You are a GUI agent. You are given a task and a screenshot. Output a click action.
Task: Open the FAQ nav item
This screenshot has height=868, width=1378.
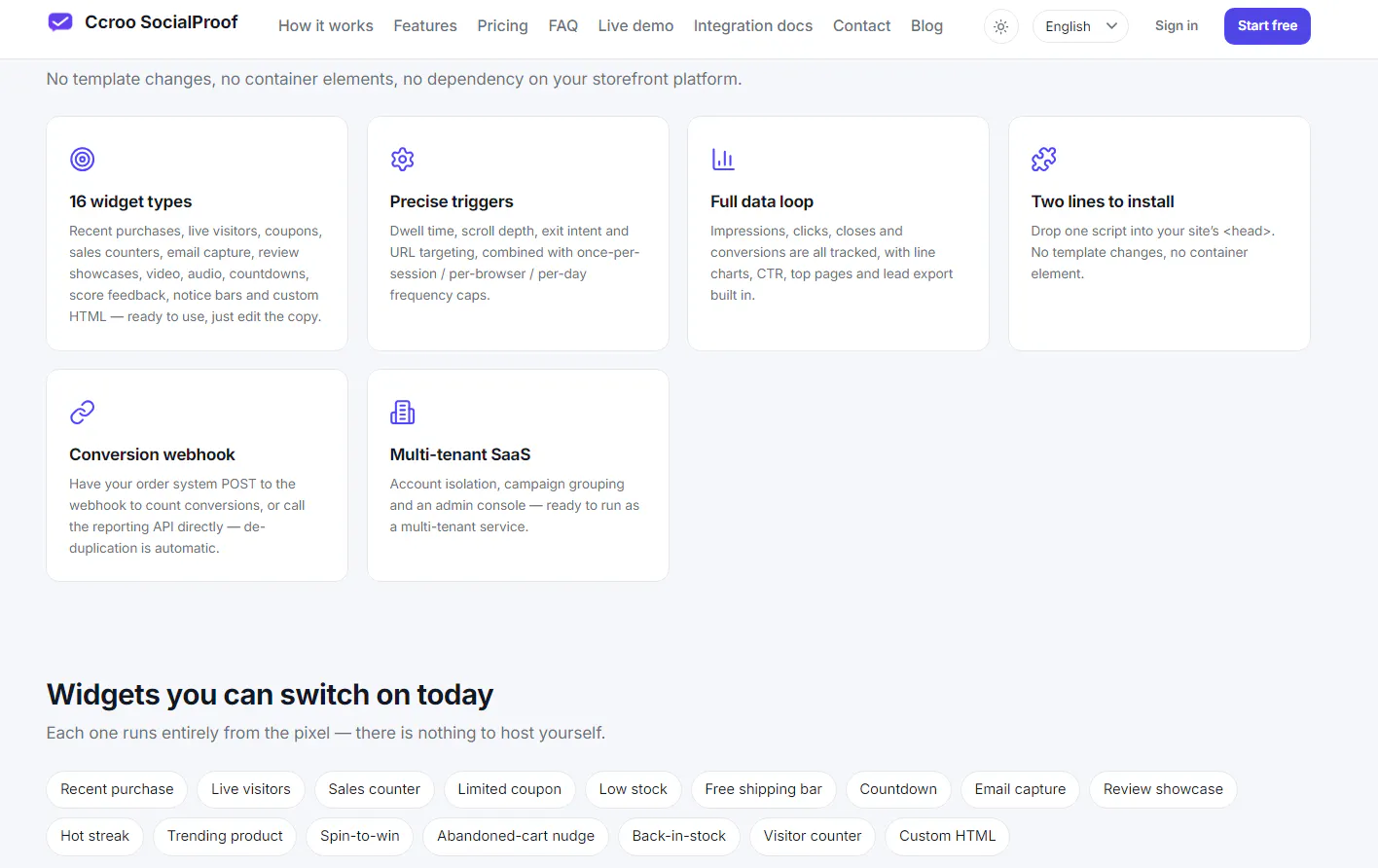[563, 26]
